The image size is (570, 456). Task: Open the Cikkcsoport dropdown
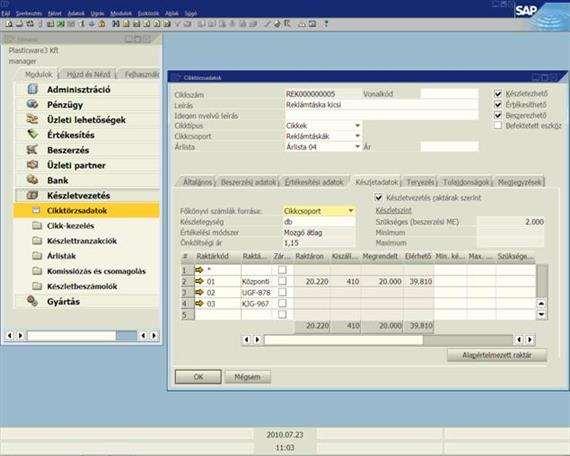click(358, 136)
